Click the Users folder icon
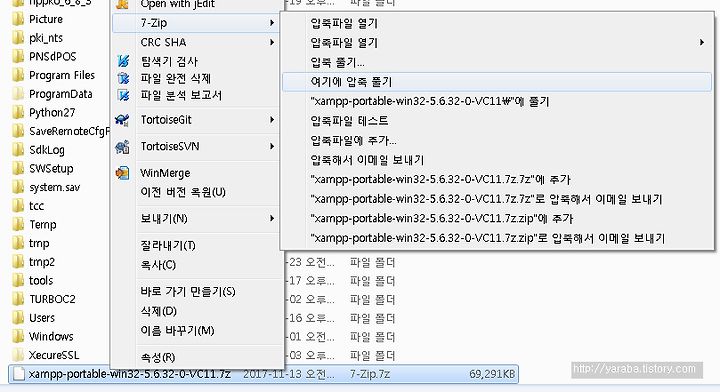This screenshot has width=720, height=392. click(18, 318)
